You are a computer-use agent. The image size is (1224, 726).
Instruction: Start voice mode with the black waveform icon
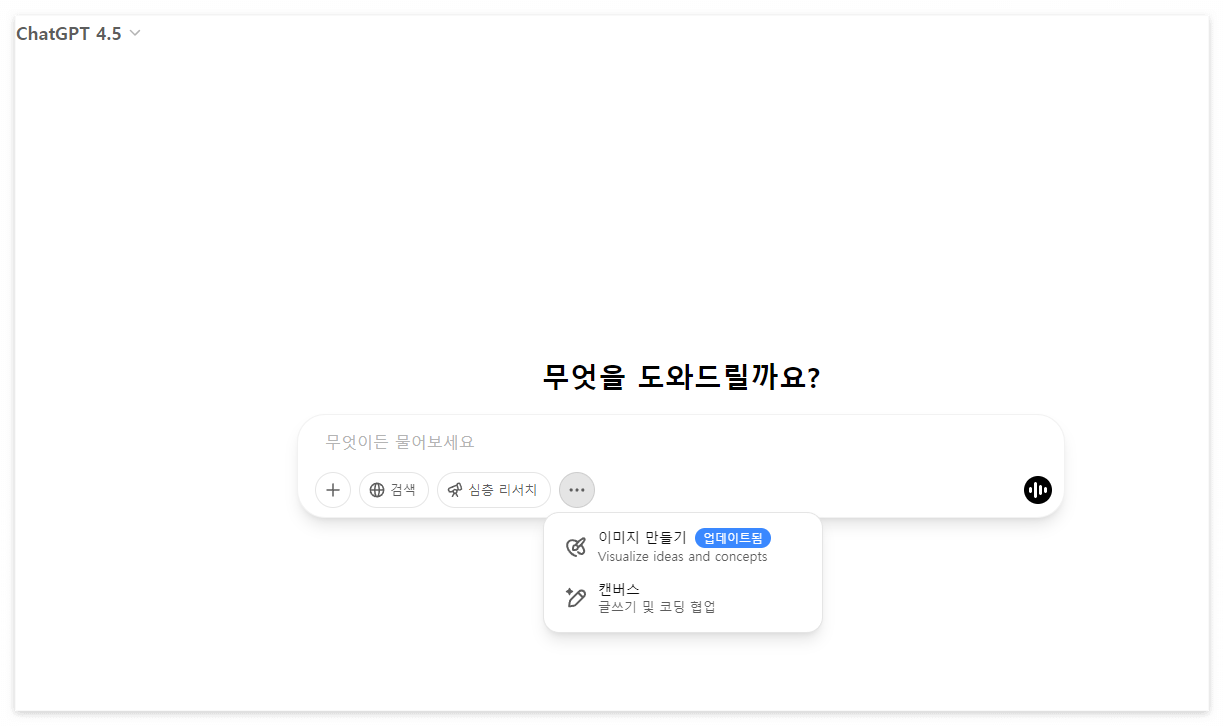point(1038,490)
